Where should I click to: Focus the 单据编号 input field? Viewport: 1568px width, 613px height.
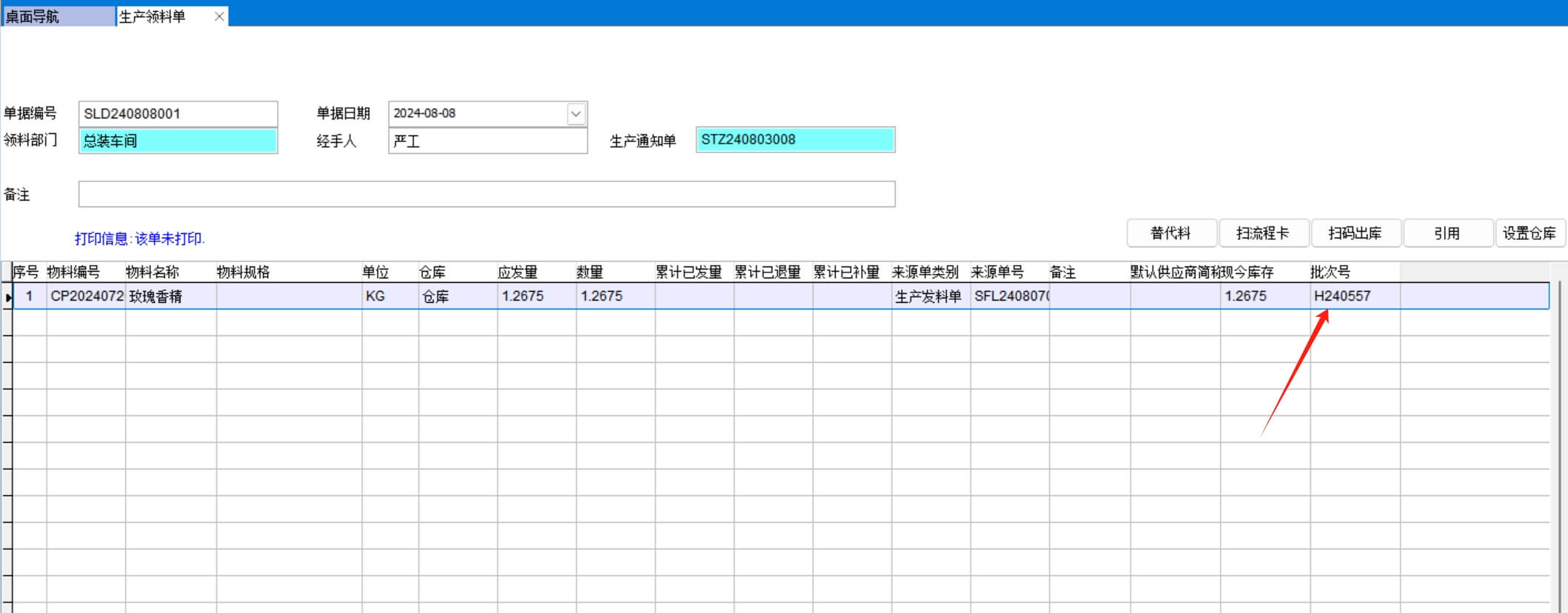178,114
